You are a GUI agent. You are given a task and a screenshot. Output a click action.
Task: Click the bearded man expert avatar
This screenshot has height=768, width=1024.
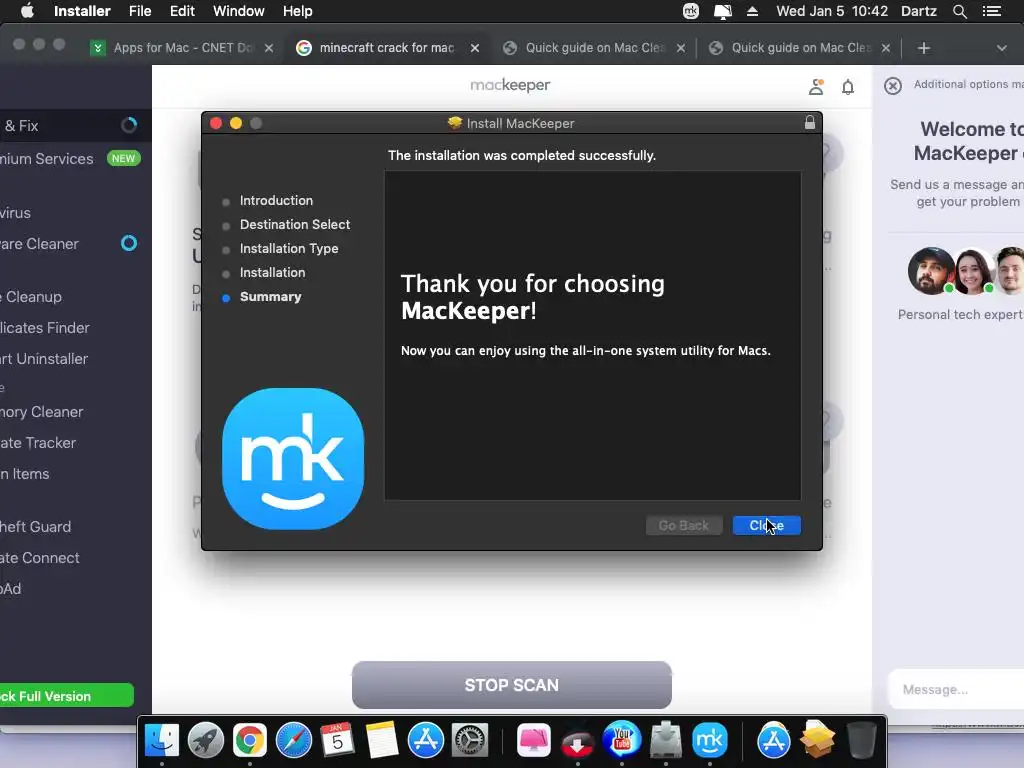pyautogui.click(x=931, y=270)
